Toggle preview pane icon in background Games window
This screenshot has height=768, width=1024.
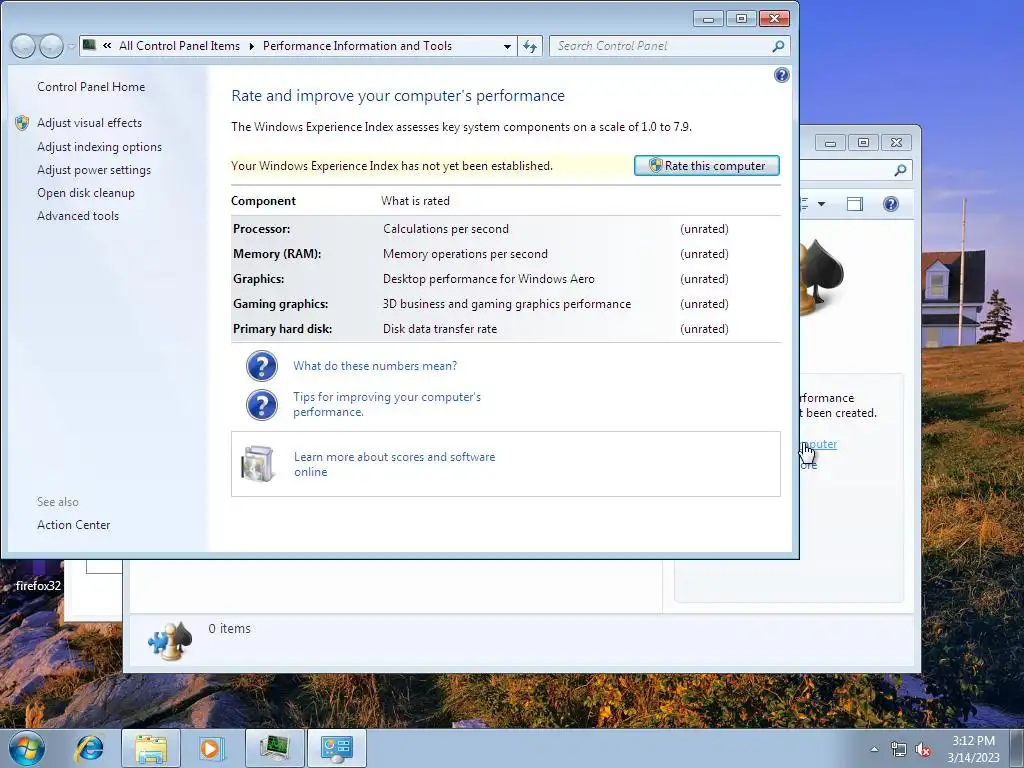[x=855, y=204]
